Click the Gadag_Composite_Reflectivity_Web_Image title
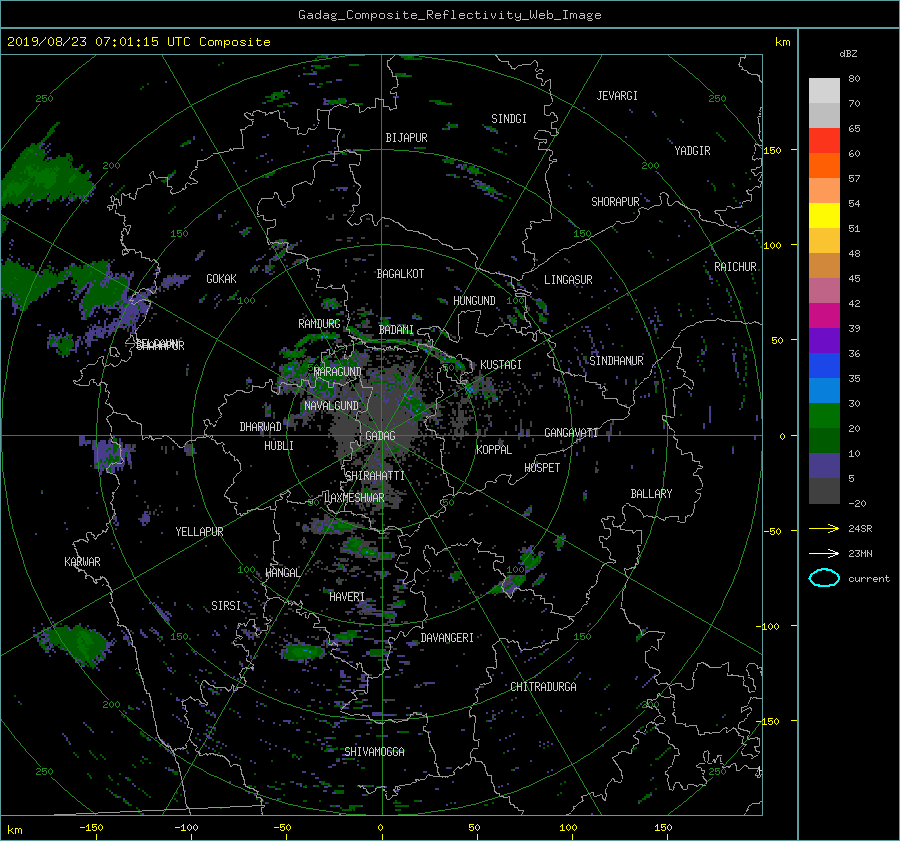Screen dimensions: 900x841 449,15
